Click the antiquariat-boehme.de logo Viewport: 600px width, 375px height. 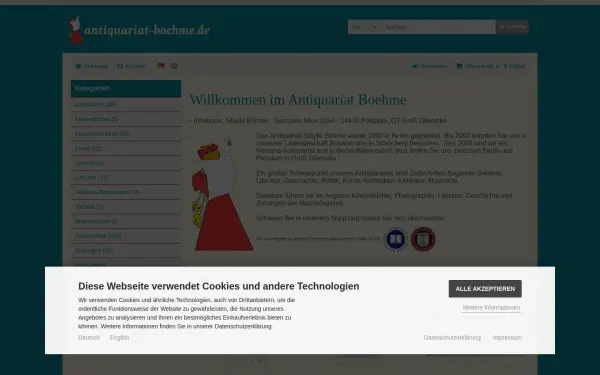[x=139, y=30]
